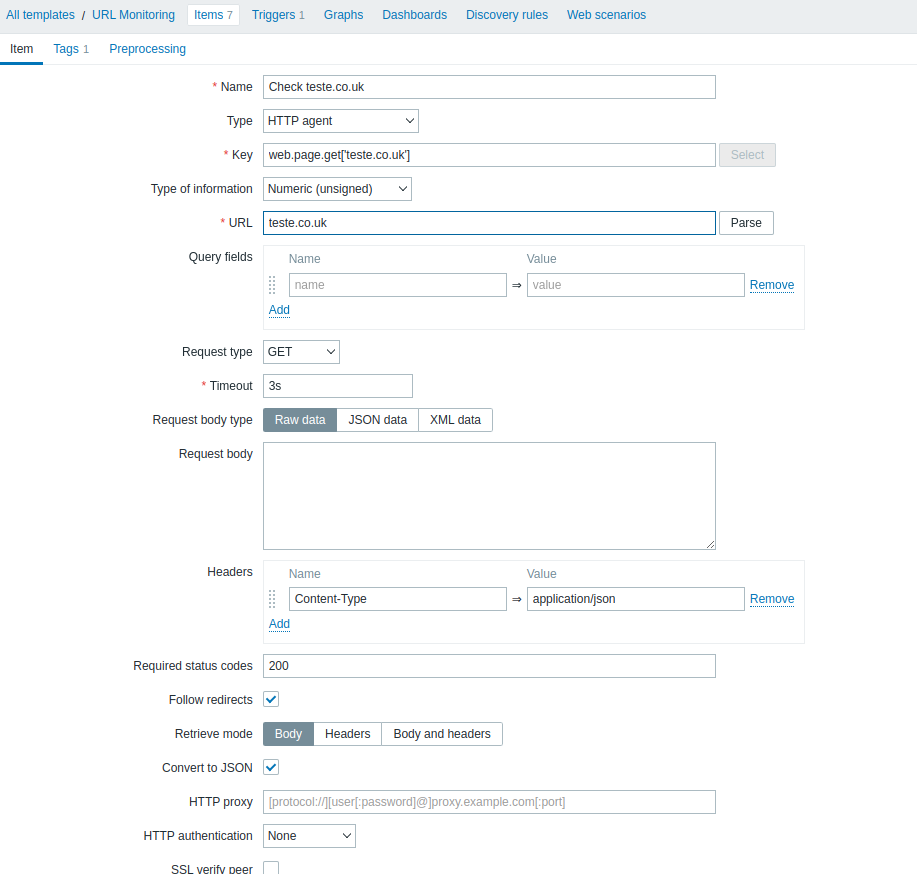
Task: Expand the Type of information dropdown
Action: [337, 189]
